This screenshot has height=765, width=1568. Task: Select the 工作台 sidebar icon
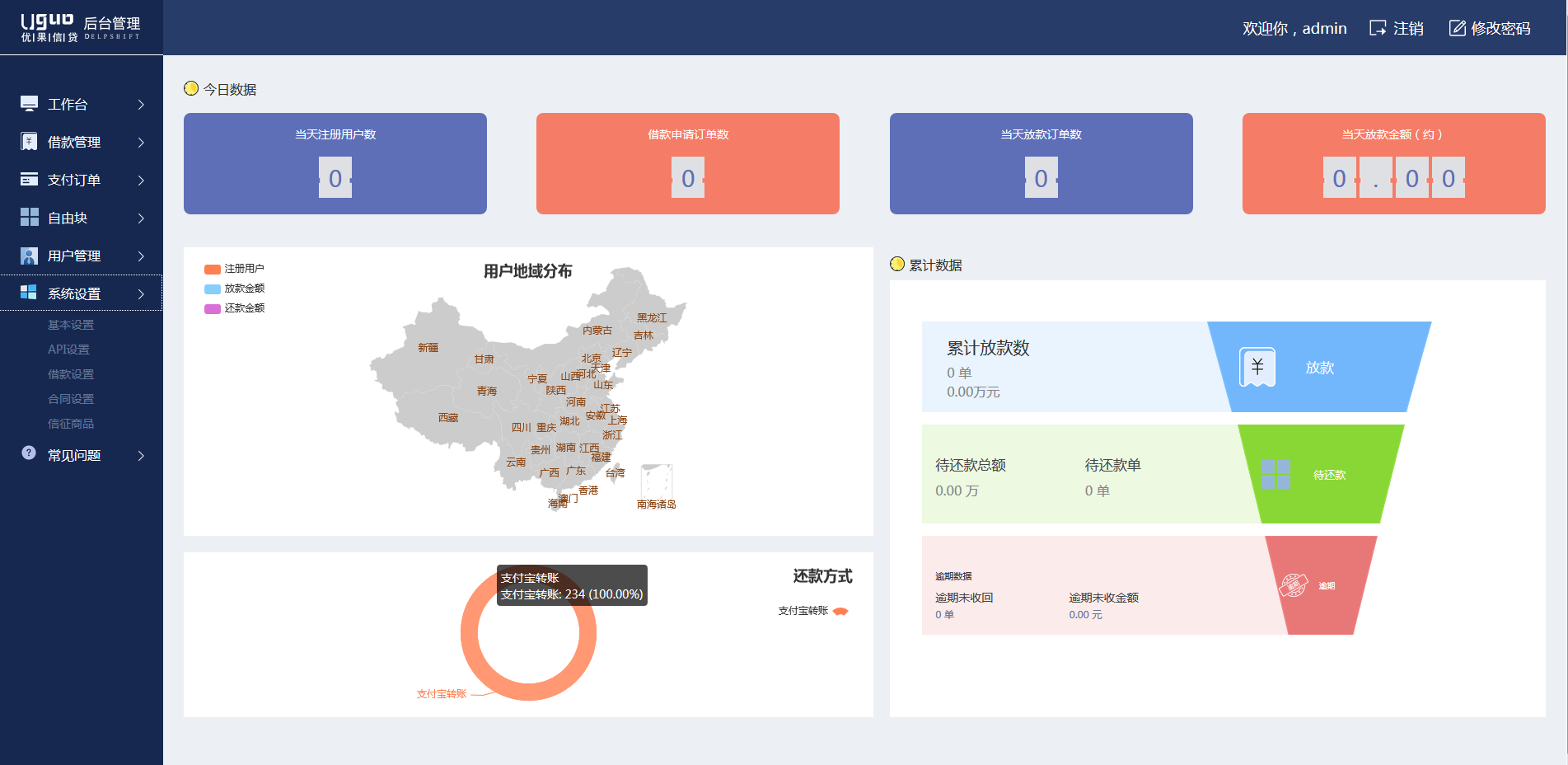coord(29,103)
